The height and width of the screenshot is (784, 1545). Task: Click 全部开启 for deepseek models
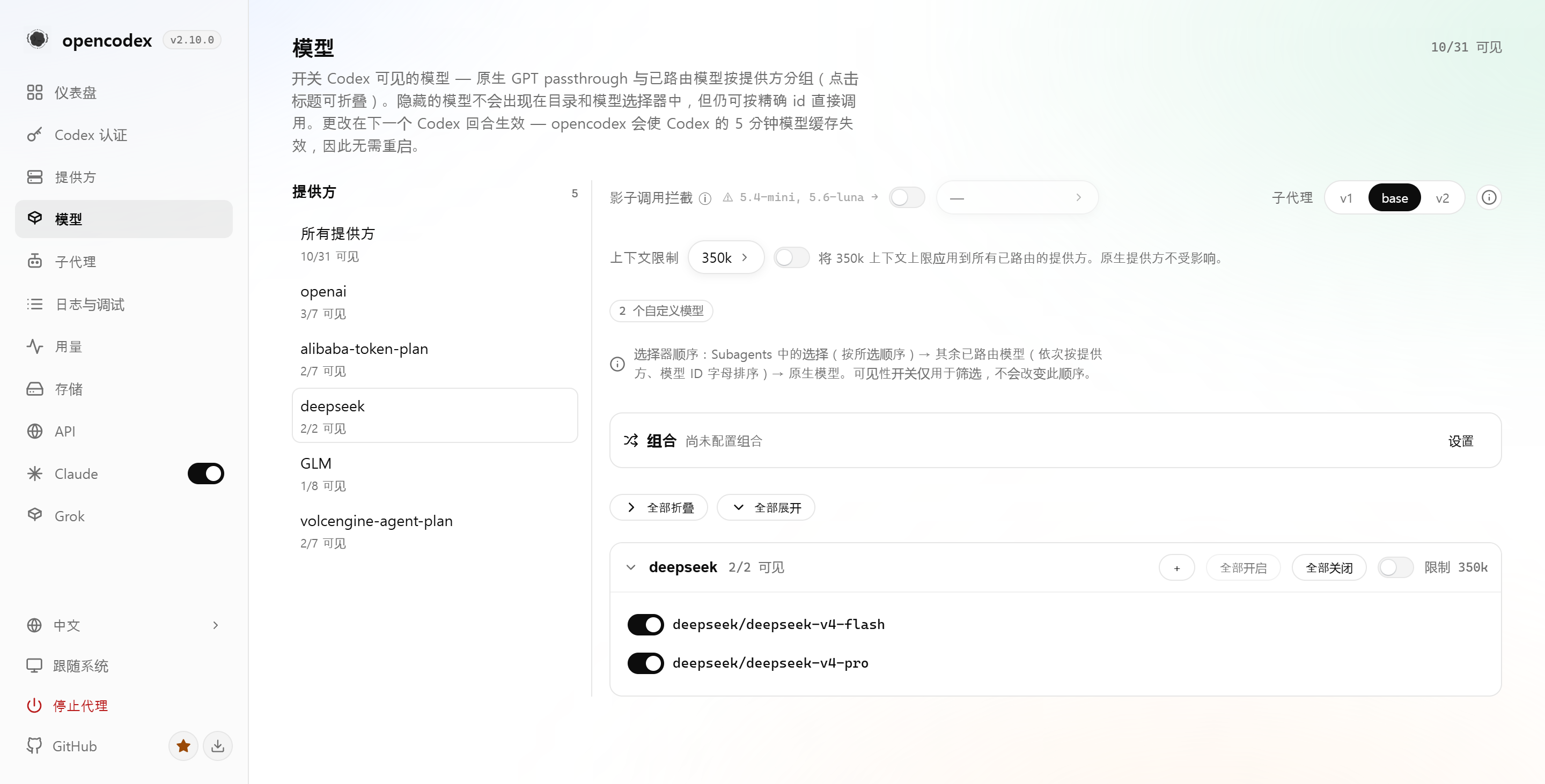coord(1244,567)
